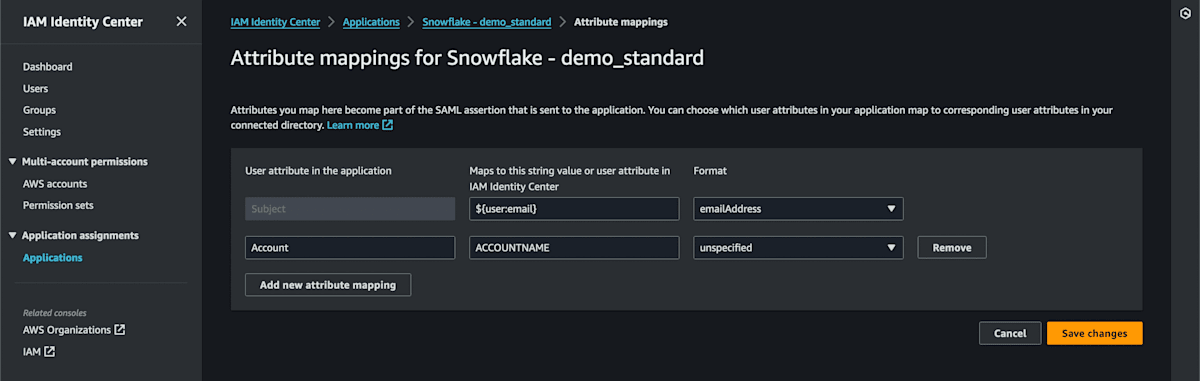
Task: Click the ACCOUNTNAME value field
Action: (x=574, y=247)
